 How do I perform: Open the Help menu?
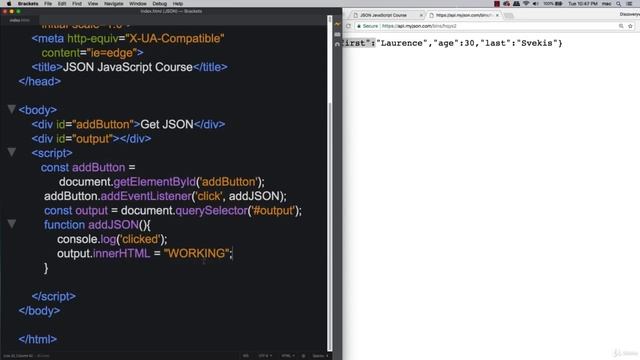[178, 4]
